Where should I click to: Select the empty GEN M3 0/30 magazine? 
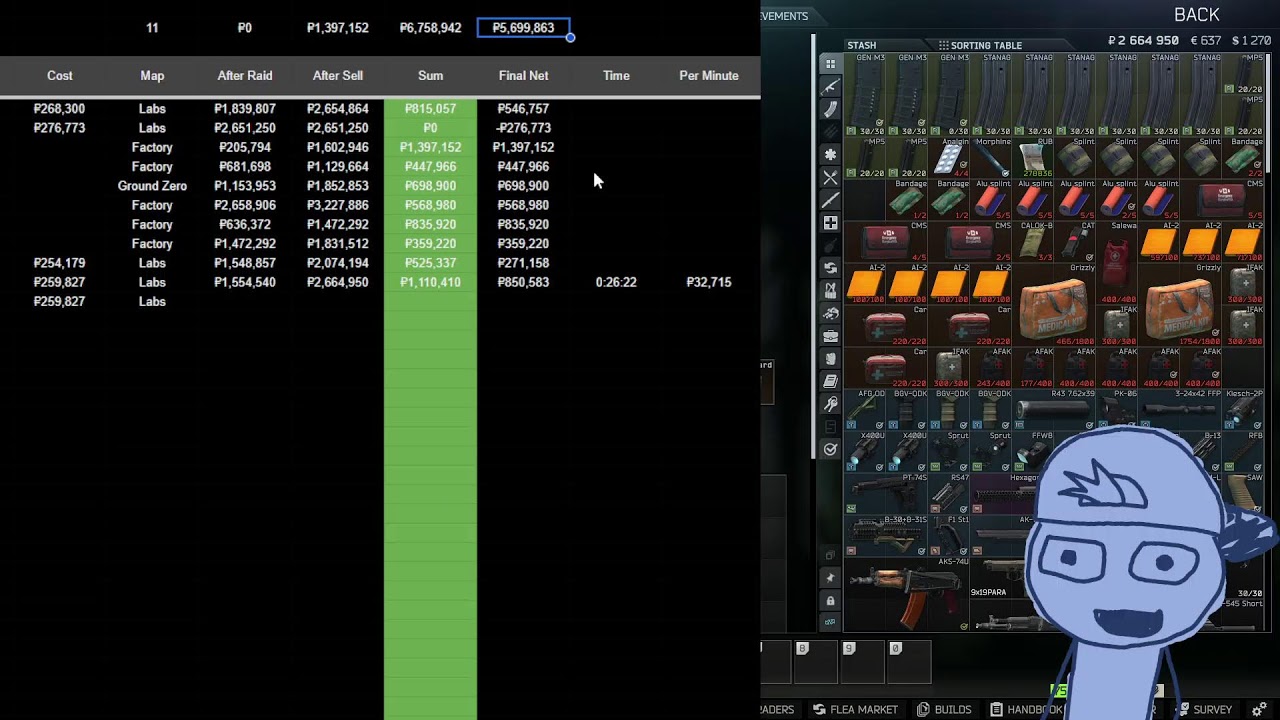pos(949,95)
